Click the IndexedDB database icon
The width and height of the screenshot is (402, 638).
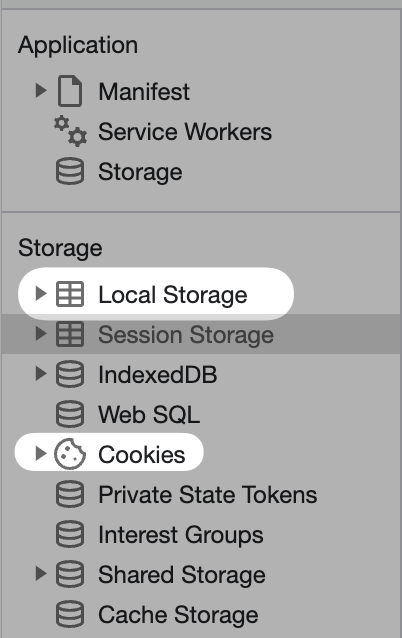[x=70, y=374]
